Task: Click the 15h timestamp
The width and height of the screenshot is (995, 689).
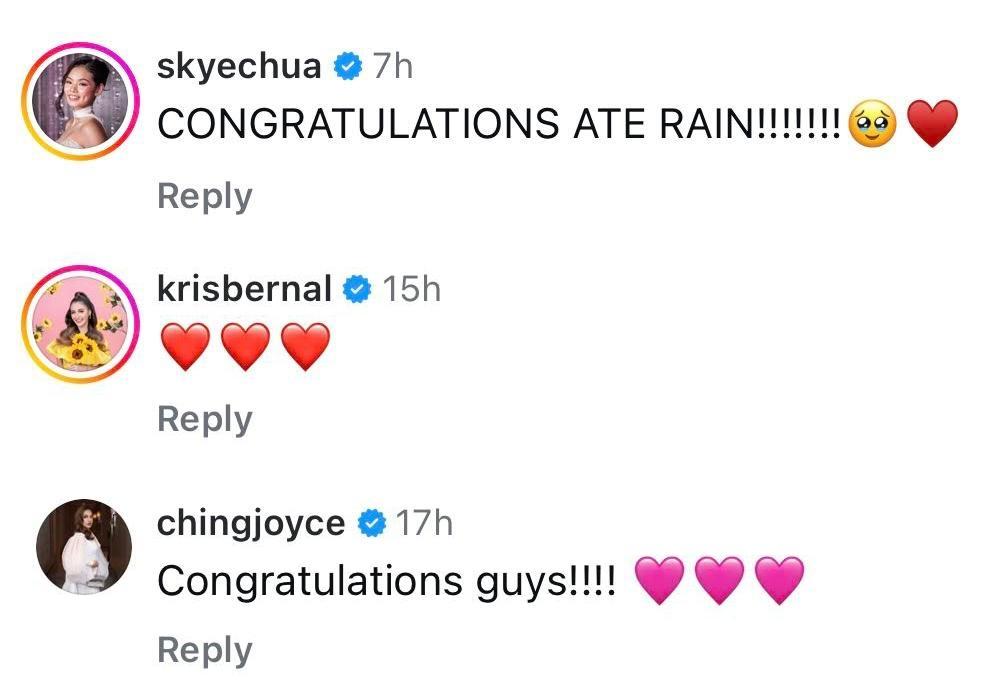Action: coord(411,290)
